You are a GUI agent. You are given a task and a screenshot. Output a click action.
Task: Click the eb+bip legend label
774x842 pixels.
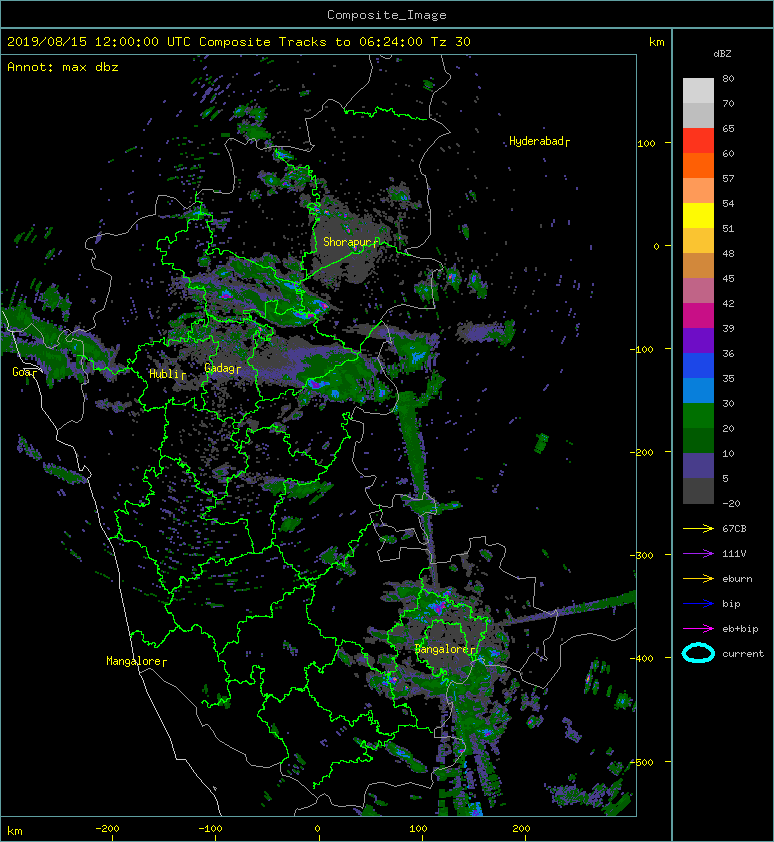click(x=740, y=629)
